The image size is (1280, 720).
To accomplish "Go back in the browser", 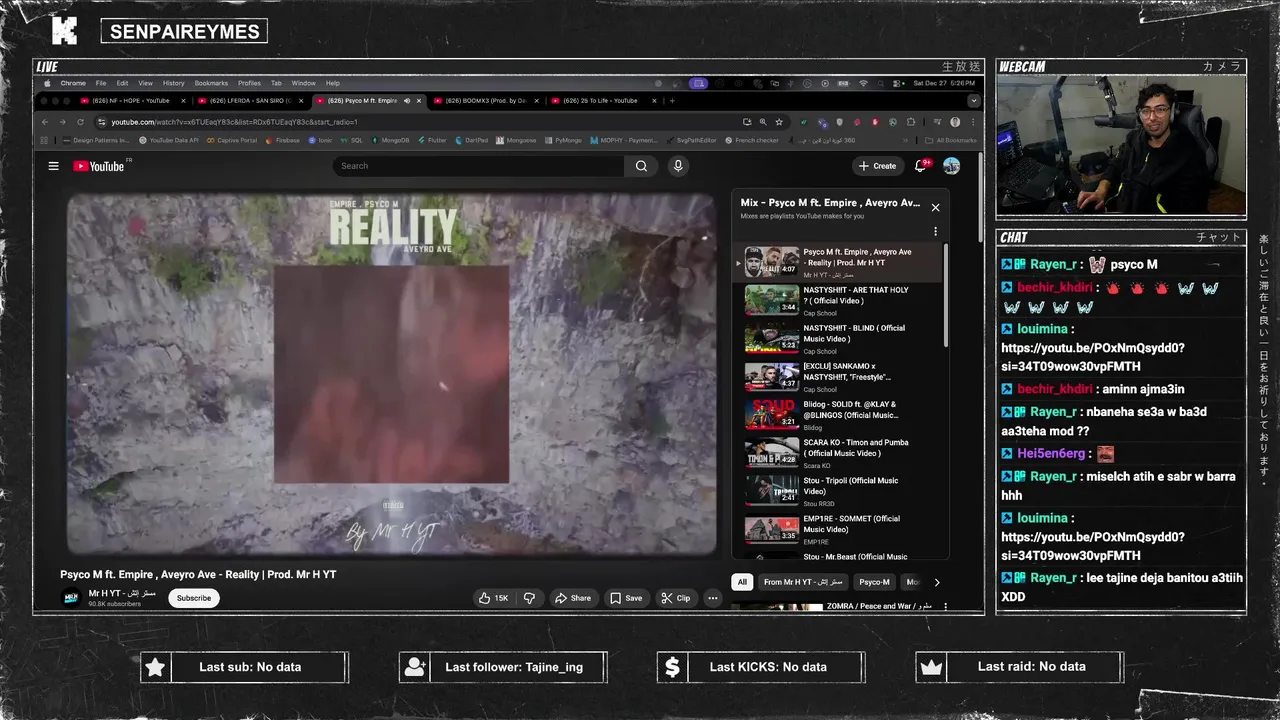I will coord(45,122).
